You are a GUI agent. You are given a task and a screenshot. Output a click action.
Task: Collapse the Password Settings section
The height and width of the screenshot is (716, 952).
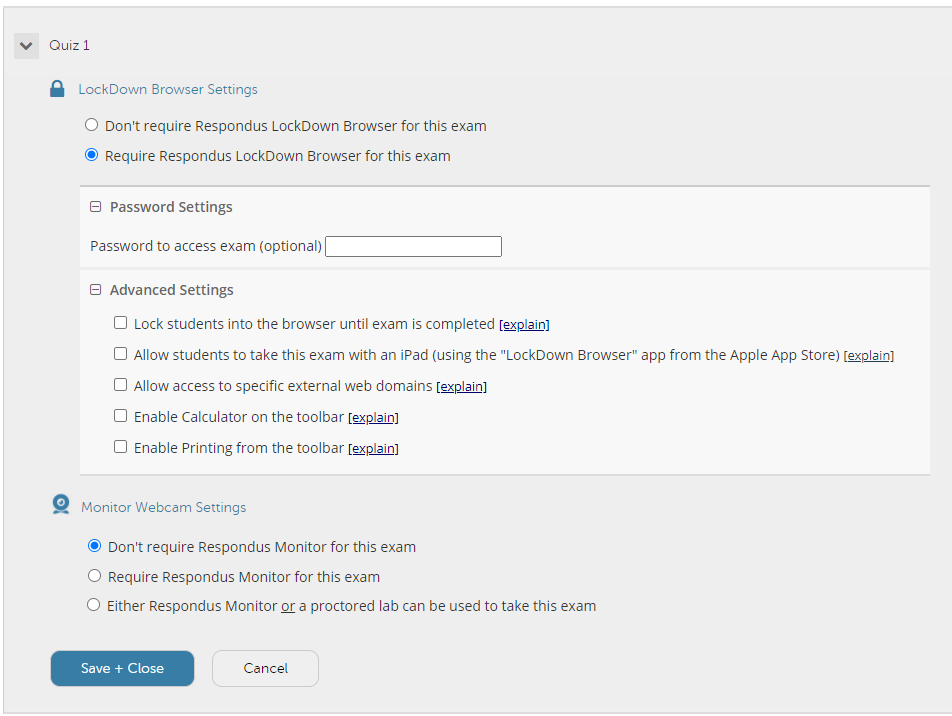tap(95, 207)
